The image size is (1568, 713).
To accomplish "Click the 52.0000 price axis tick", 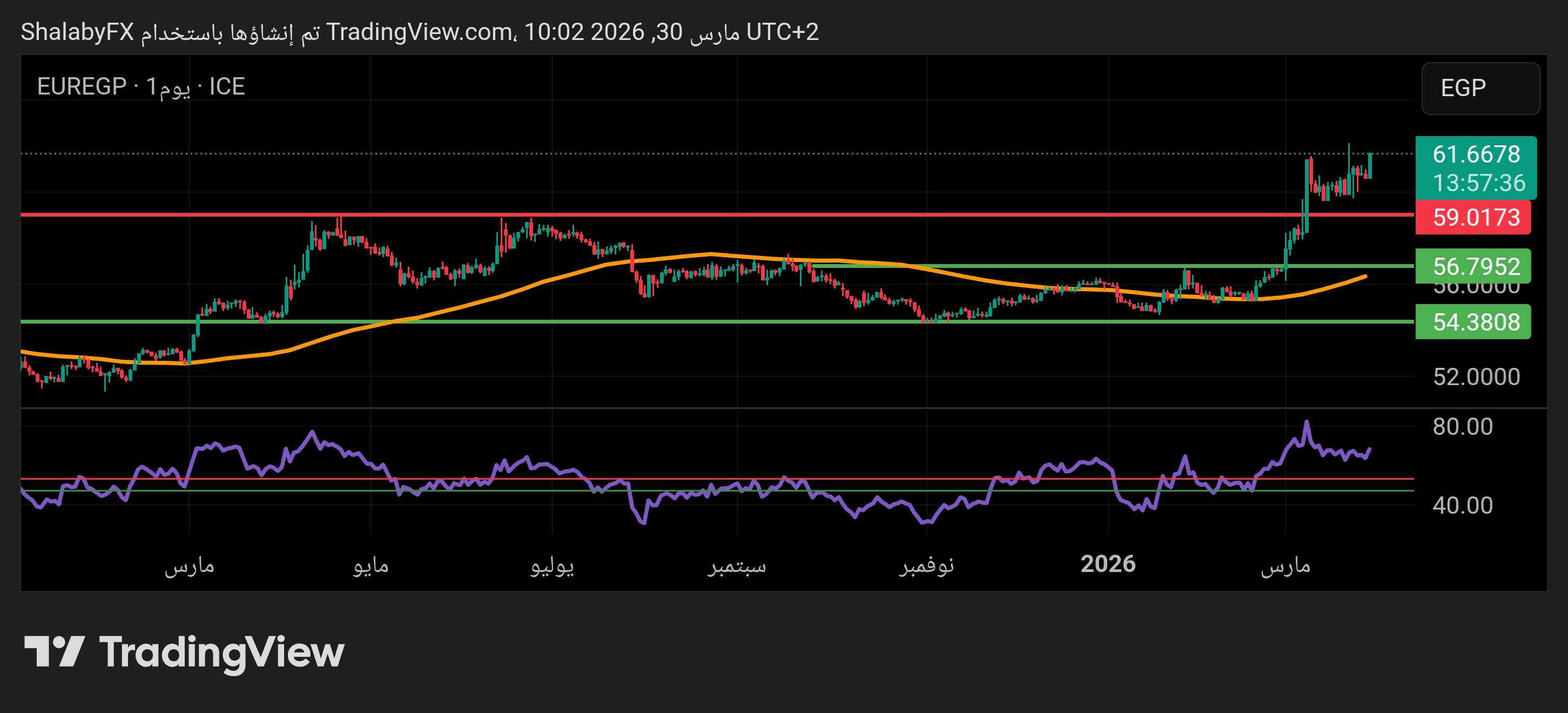I will 1476,377.
